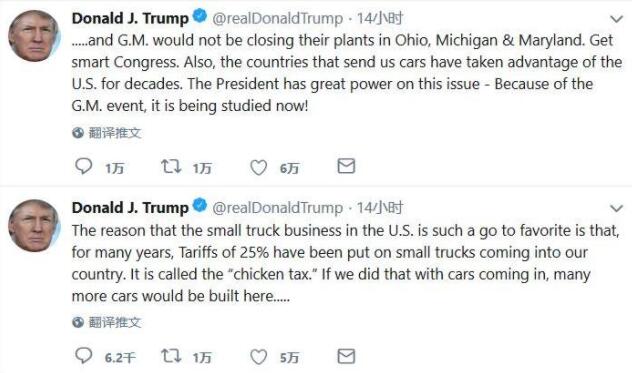The width and height of the screenshot is (632, 373).
Task: Open Donald J. Trump name on second tweet
Action: [130, 208]
